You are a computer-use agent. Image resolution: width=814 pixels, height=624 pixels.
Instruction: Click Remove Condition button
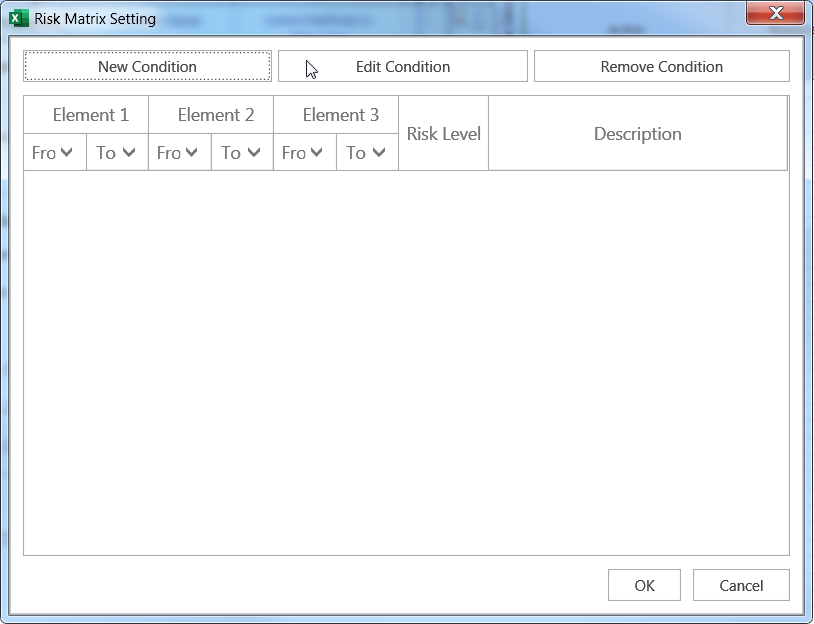pyautogui.click(x=661, y=67)
